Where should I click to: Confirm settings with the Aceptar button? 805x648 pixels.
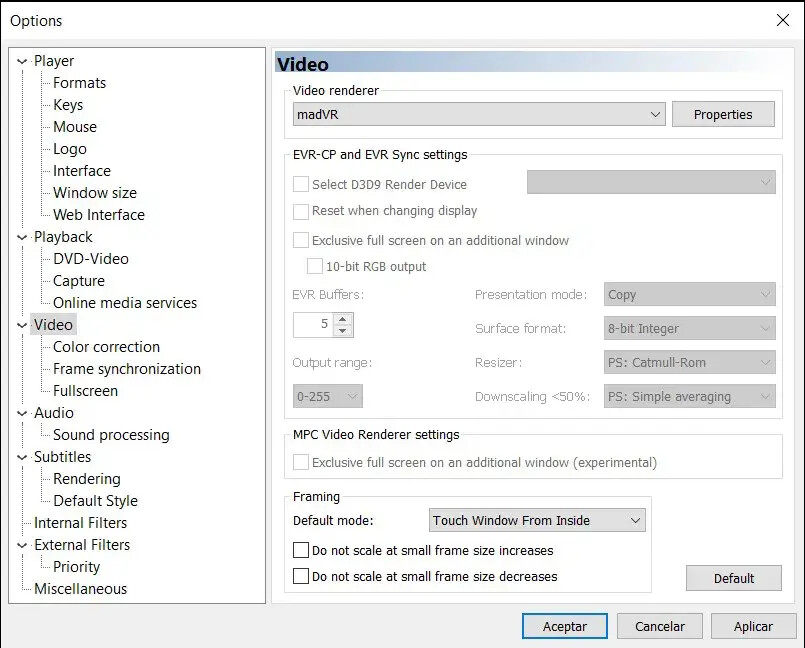[564, 627]
